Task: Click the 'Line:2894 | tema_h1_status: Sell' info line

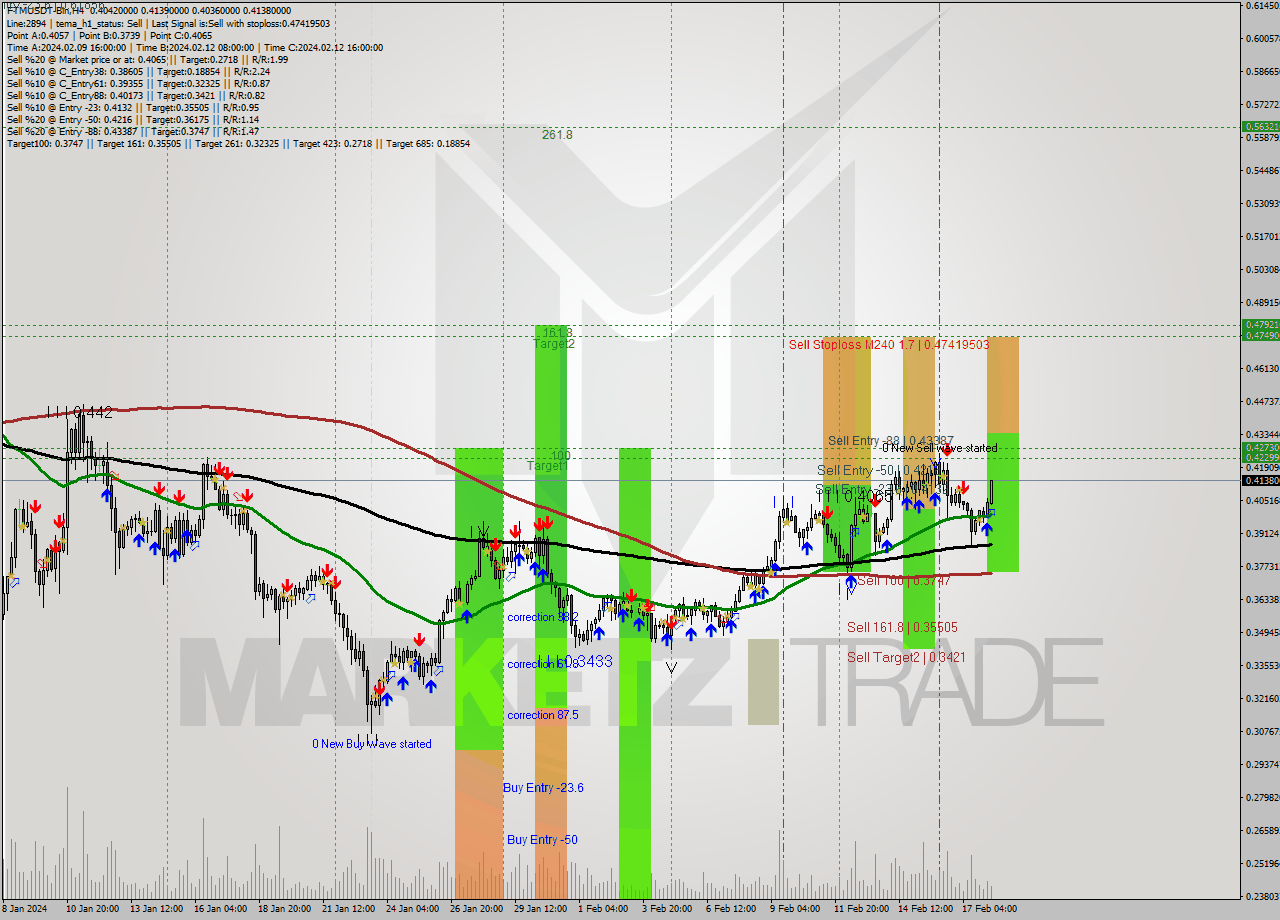Action: coord(168,23)
